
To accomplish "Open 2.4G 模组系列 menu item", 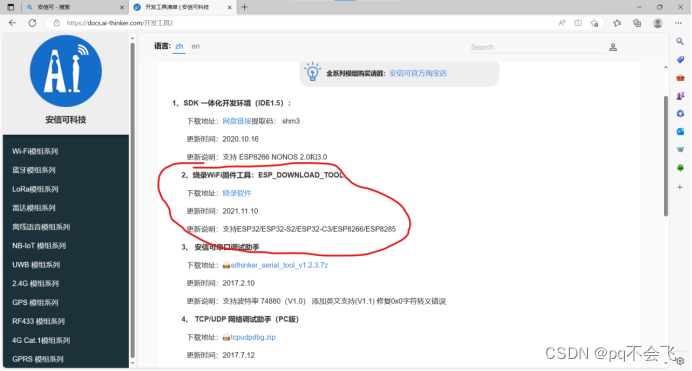I will [x=35, y=284].
